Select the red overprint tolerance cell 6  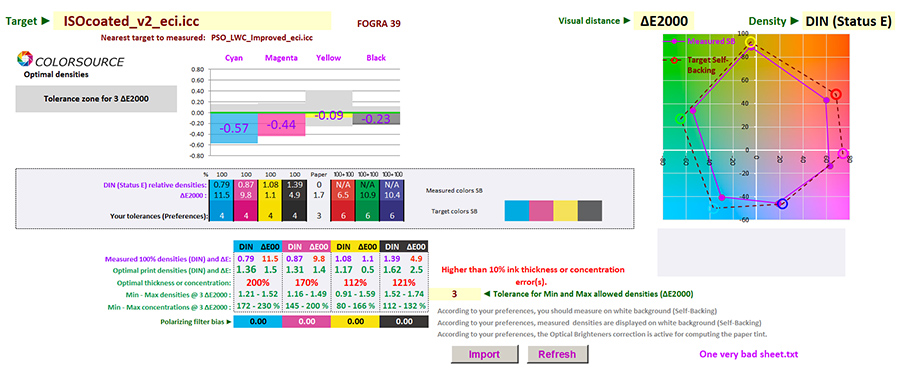point(342,216)
